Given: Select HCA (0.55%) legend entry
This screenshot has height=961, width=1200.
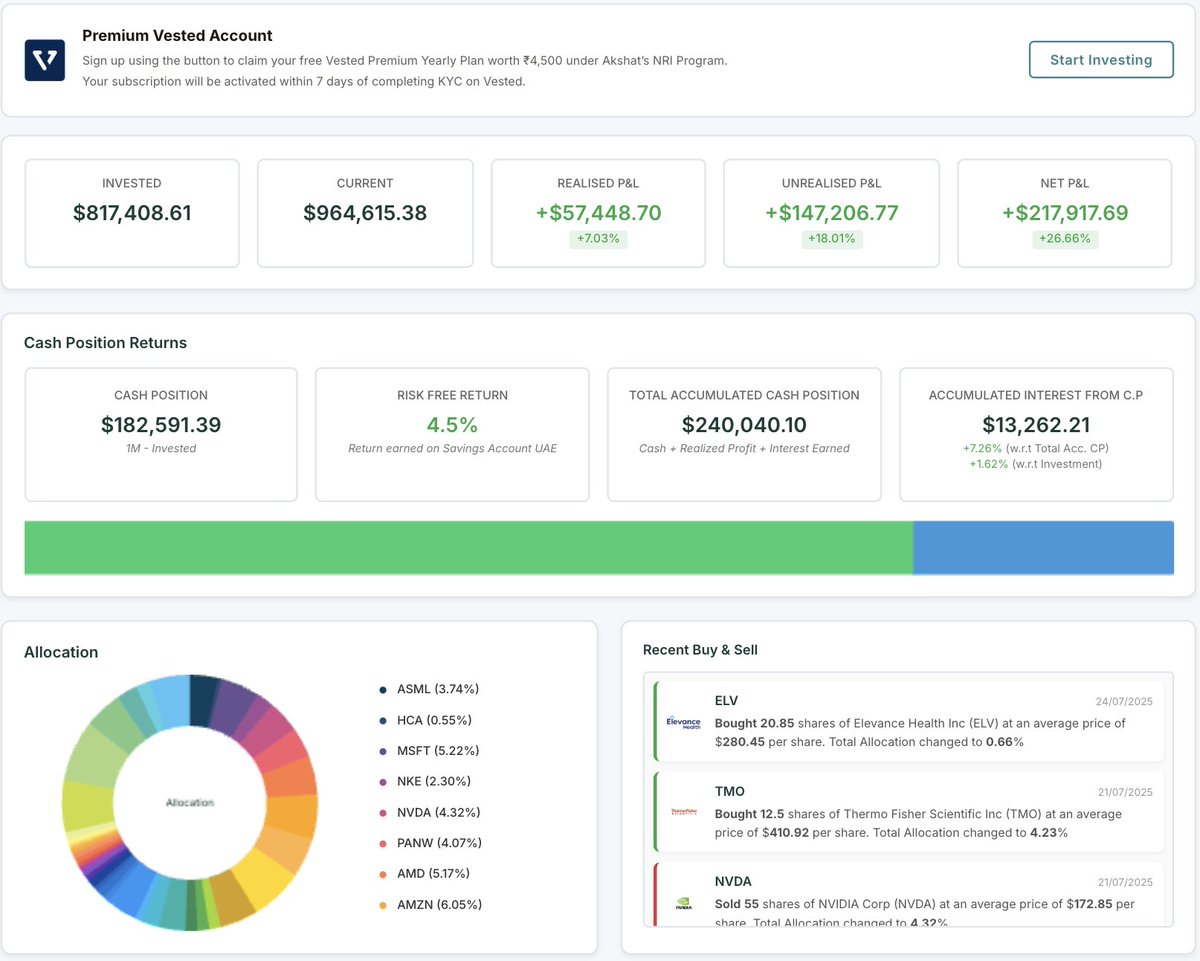Looking at the screenshot, I should click(x=426, y=720).
